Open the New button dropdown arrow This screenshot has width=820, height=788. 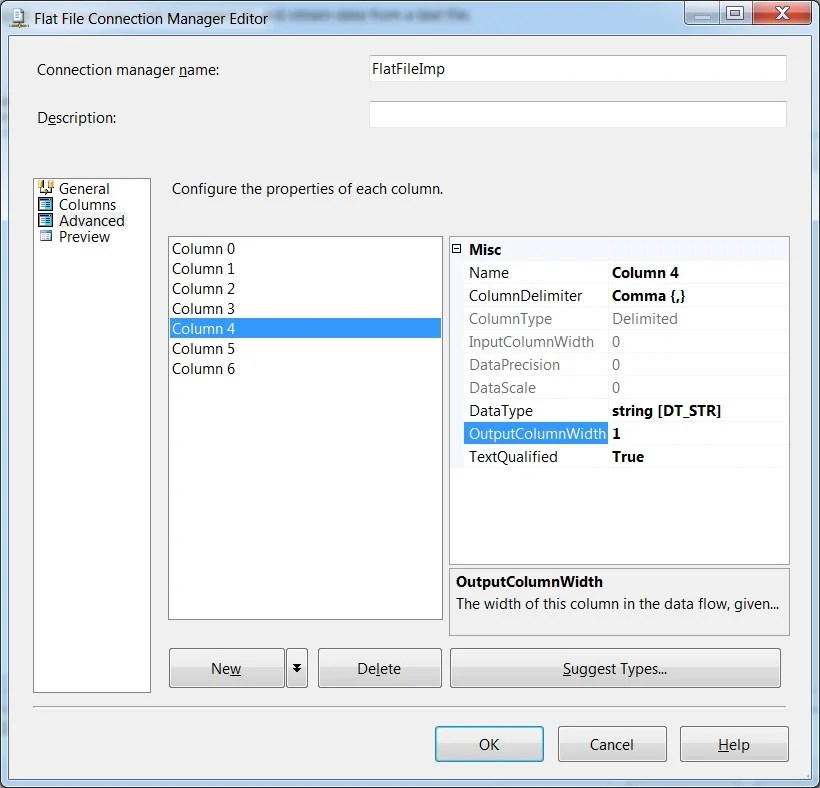(x=296, y=668)
